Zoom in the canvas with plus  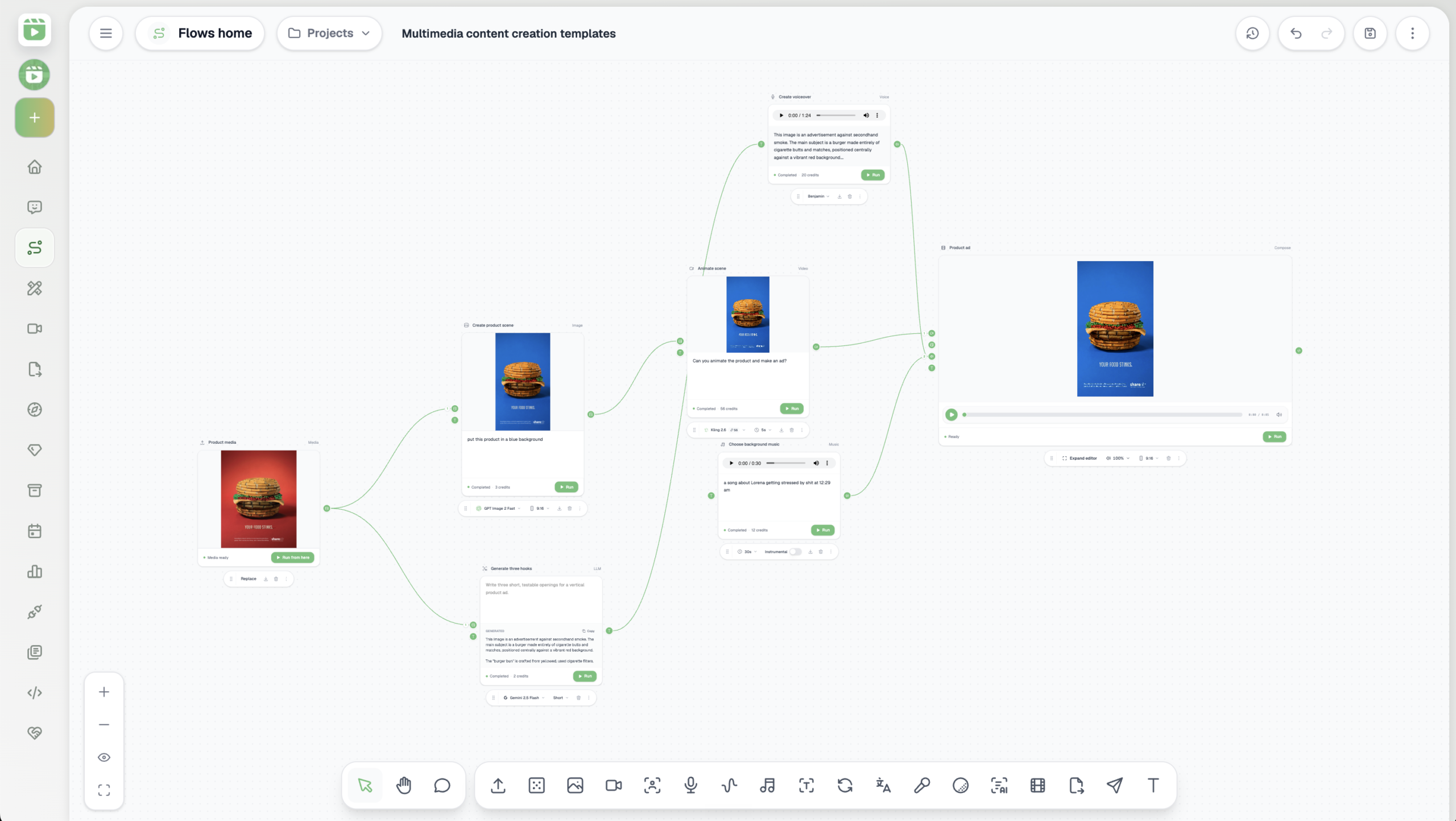tap(104, 692)
